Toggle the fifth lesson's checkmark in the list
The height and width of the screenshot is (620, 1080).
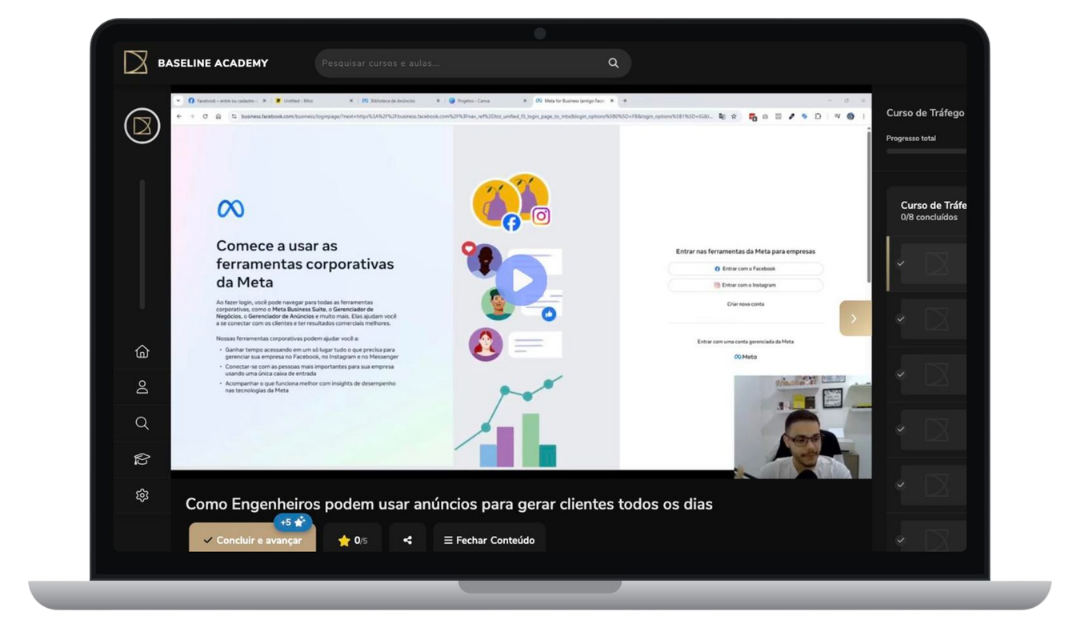pos(900,485)
